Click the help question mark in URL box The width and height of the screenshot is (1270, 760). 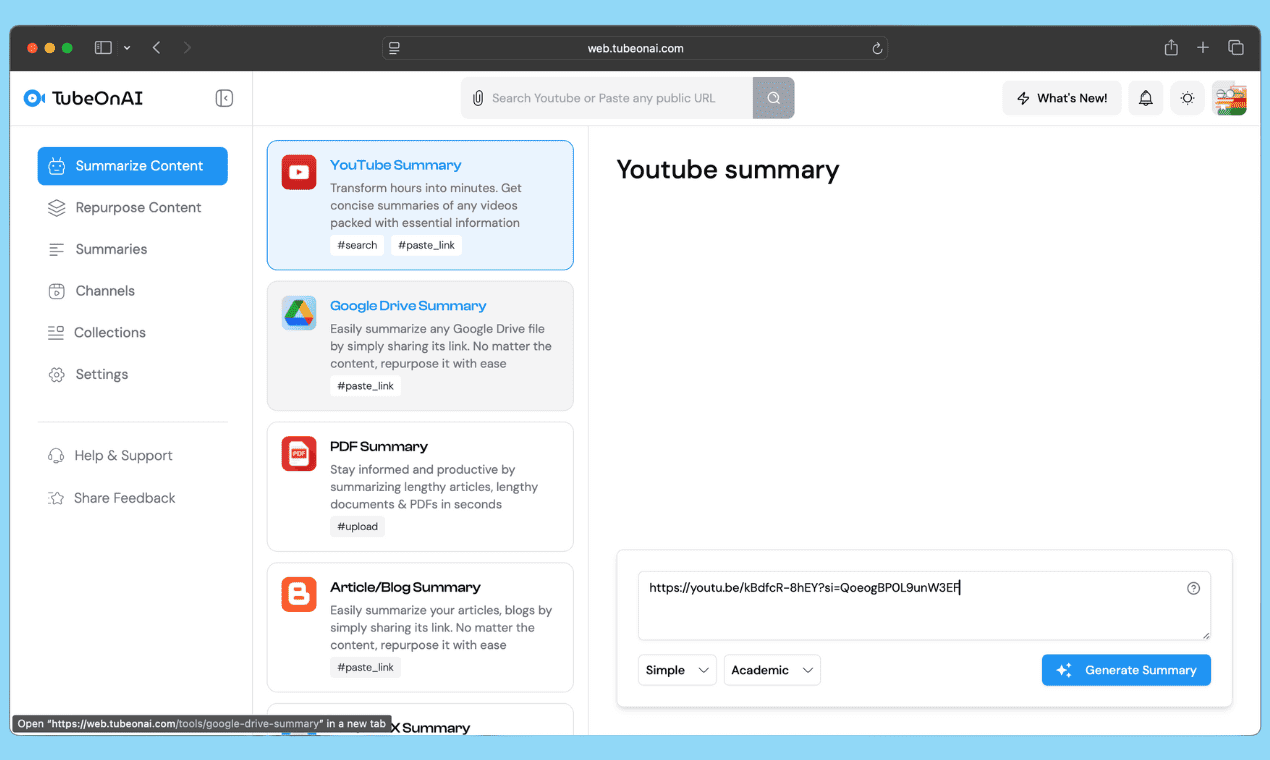click(x=1193, y=588)
